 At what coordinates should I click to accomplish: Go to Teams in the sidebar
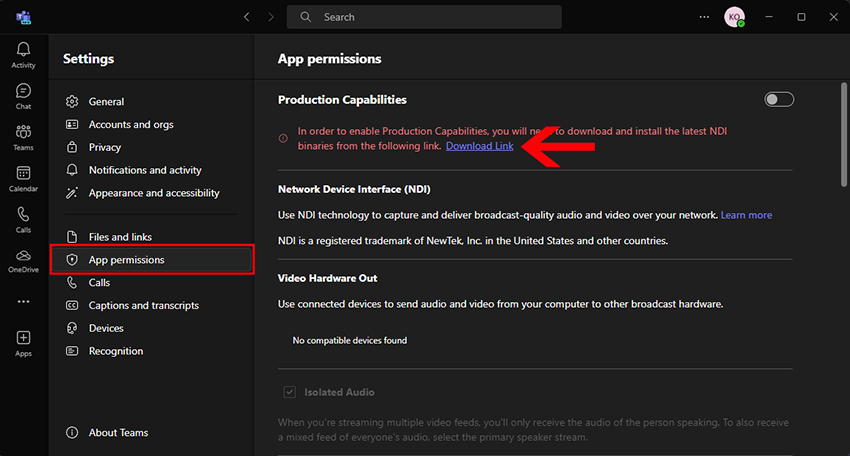pyautogui.click(x=23, y=137)
